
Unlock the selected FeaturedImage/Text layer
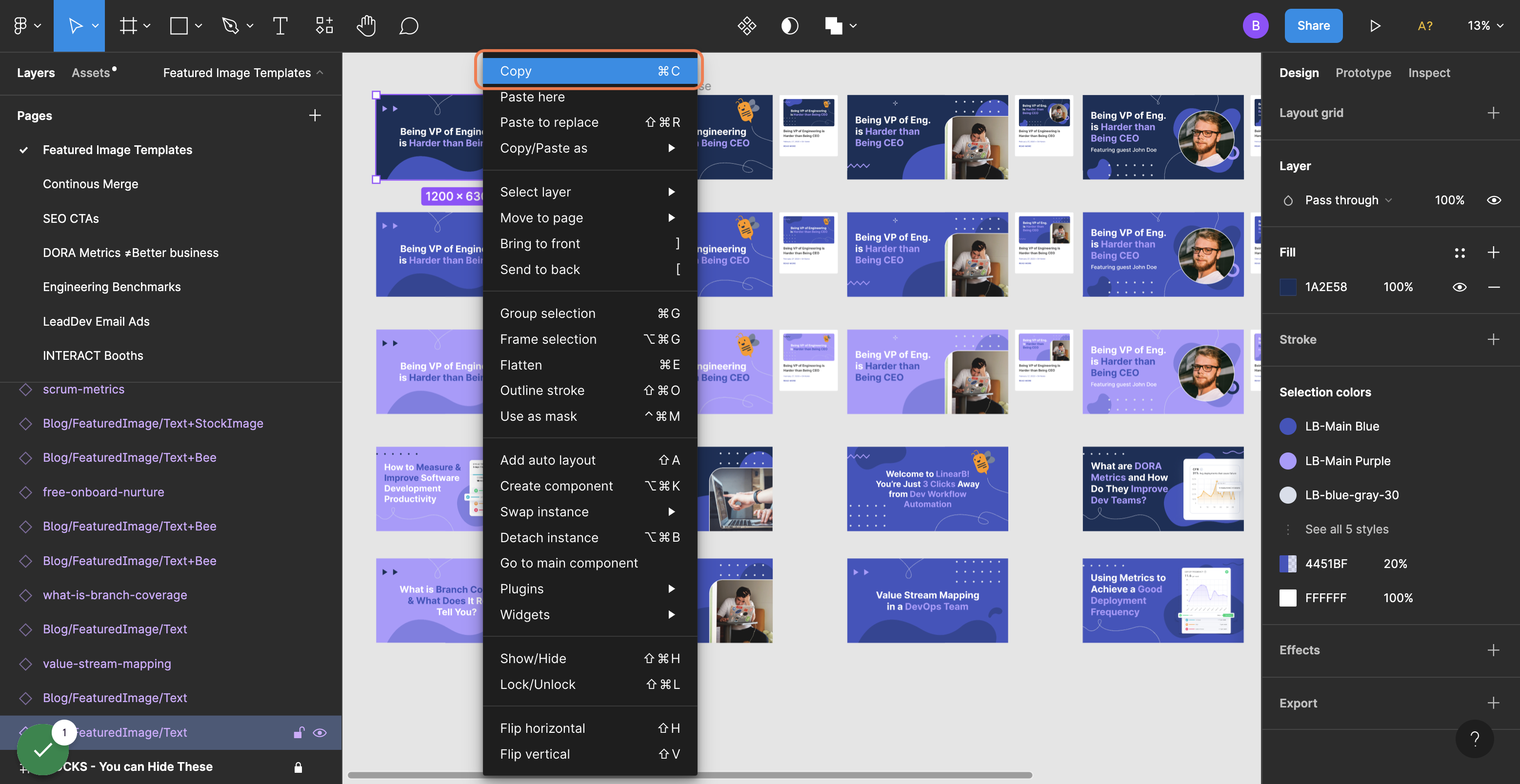tap(299, 732)
